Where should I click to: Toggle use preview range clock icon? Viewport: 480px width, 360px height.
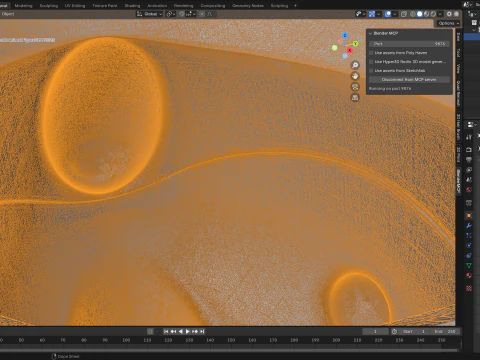394,331
